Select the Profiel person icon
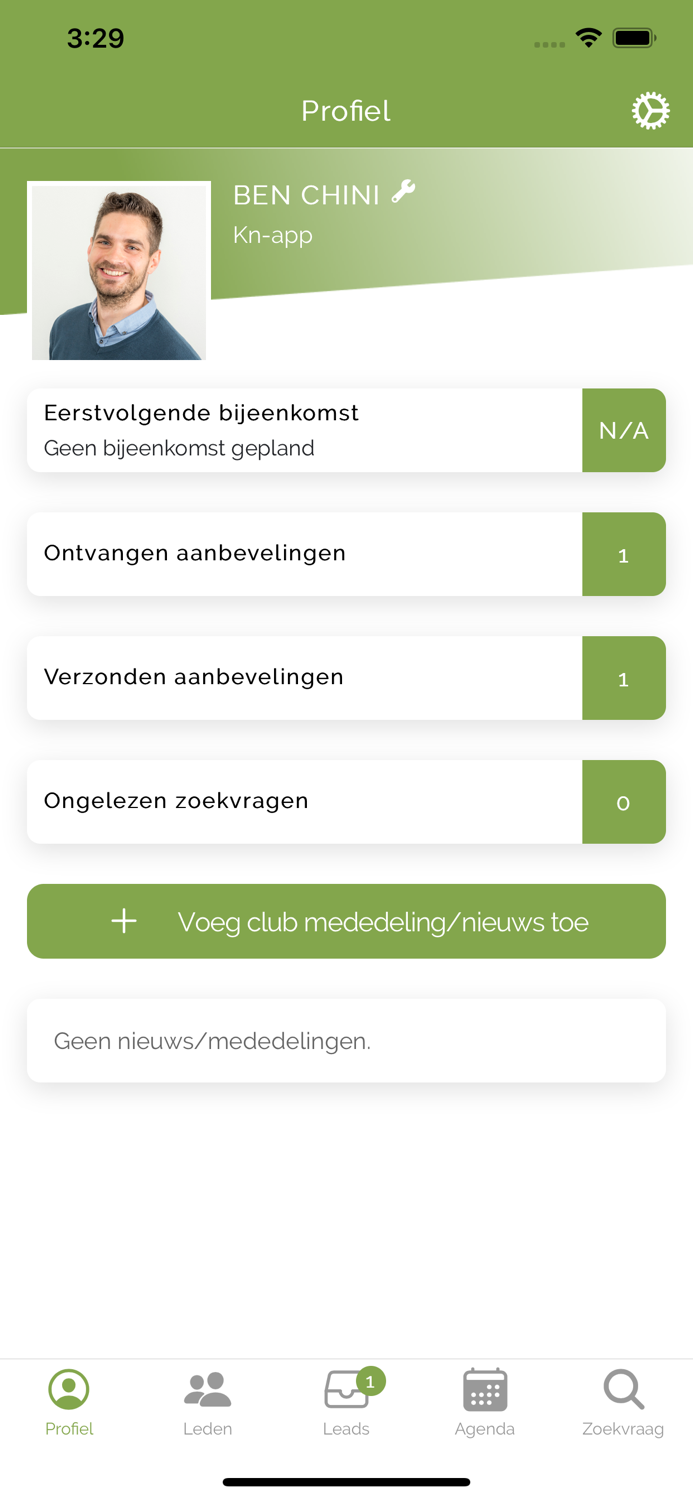Viewport: 693px width, 1500px height. pos(69,1390)
